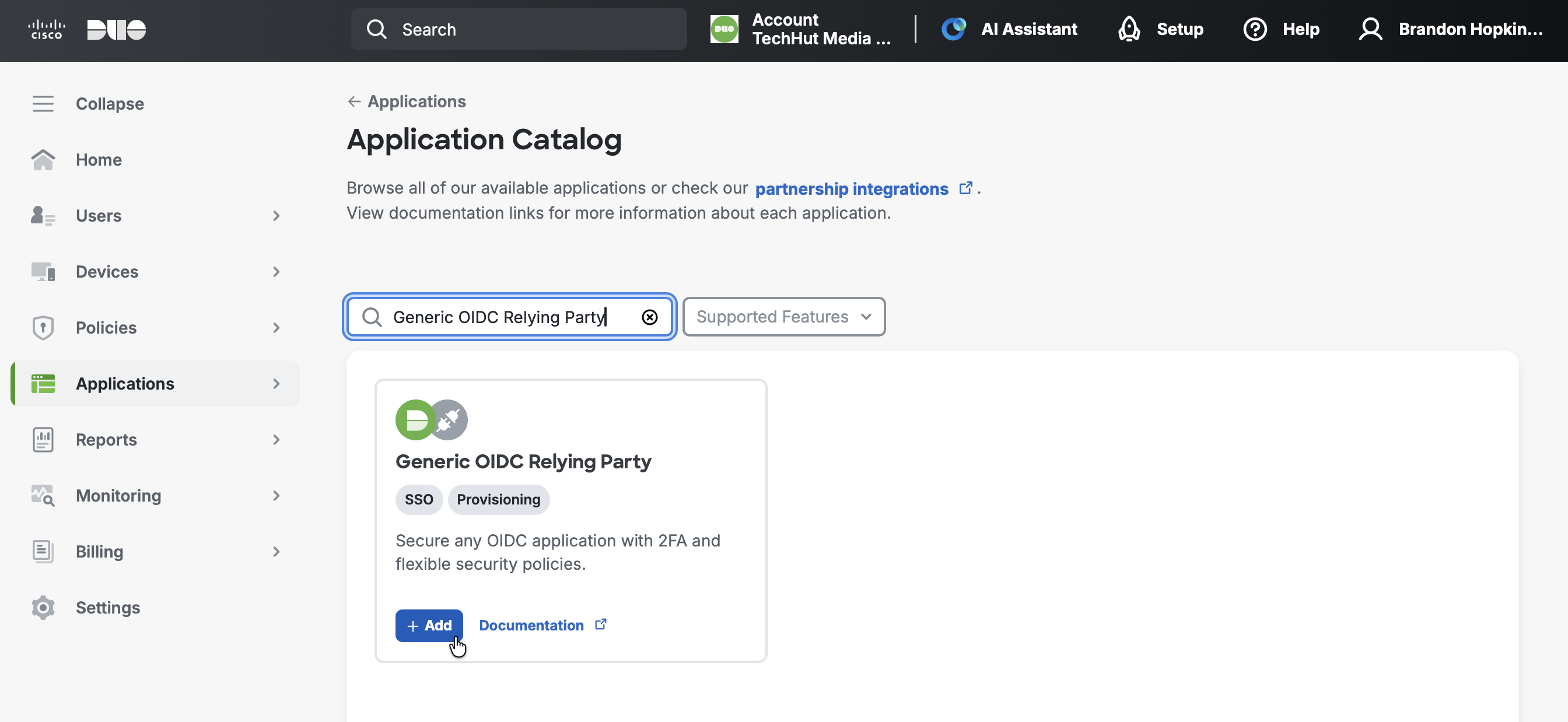Click the Policies shield icon
The image size is (1568, 722).
43,328
